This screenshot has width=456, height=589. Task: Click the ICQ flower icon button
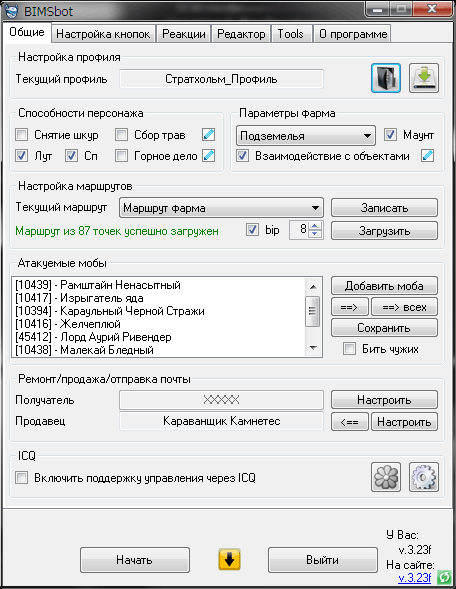point(386,477)
